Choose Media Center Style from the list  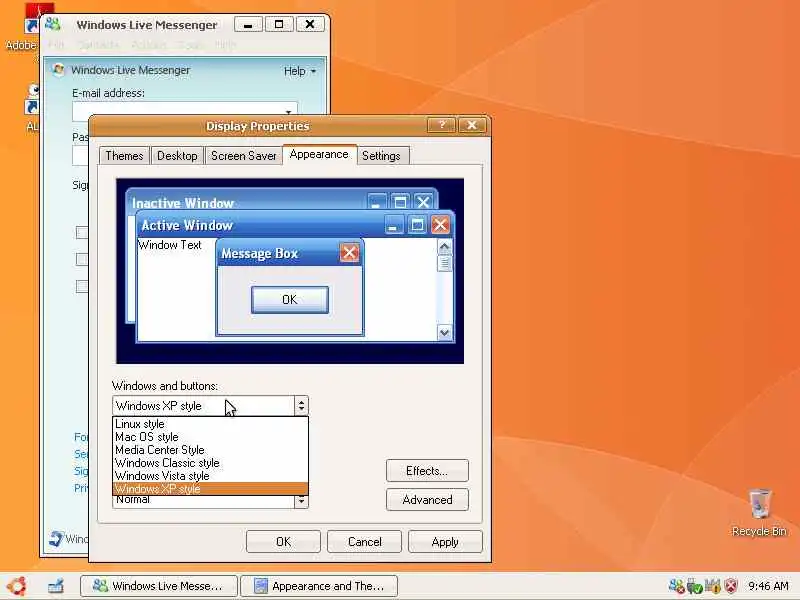tap(210, 449)
